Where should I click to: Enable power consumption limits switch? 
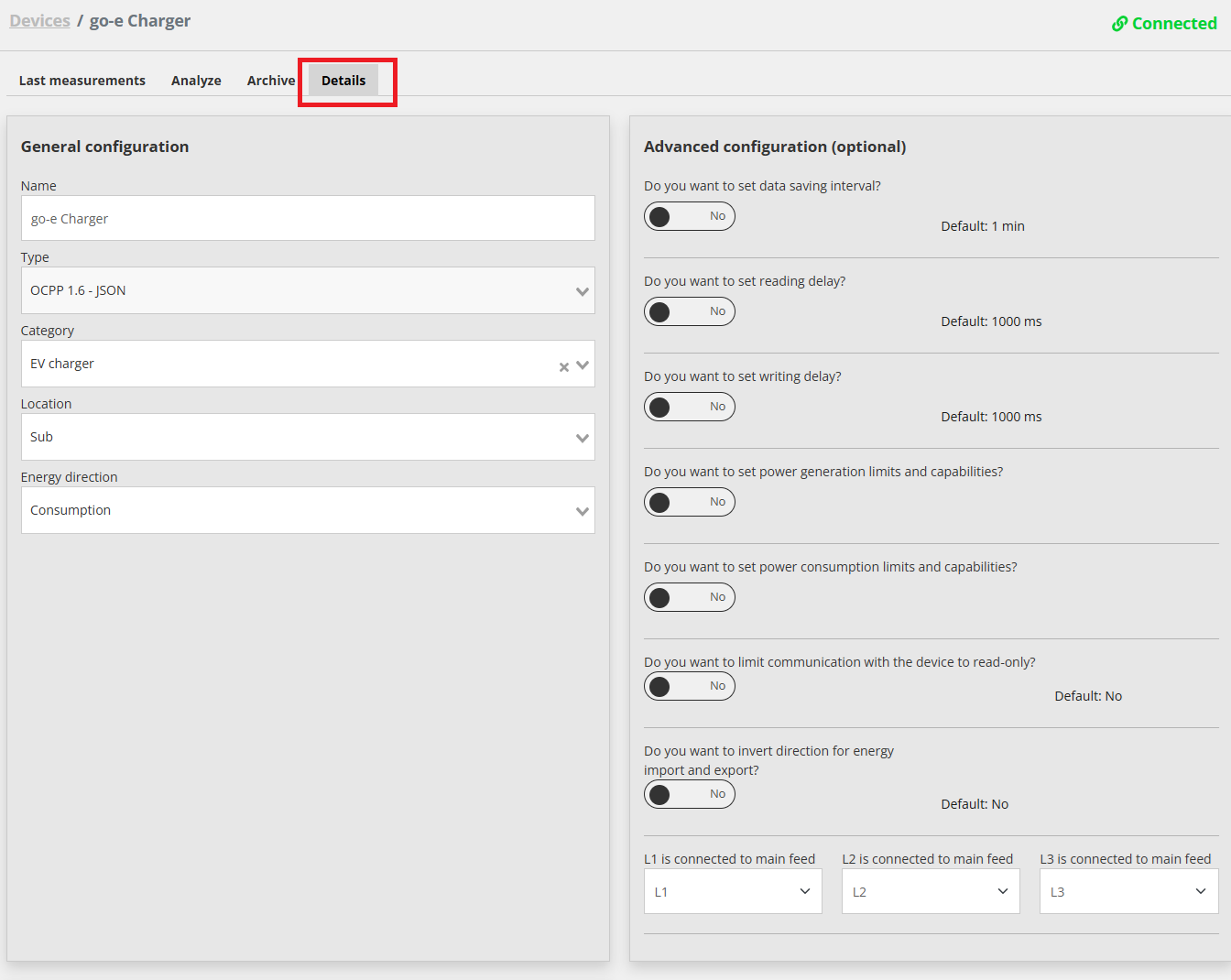(690, 597)
